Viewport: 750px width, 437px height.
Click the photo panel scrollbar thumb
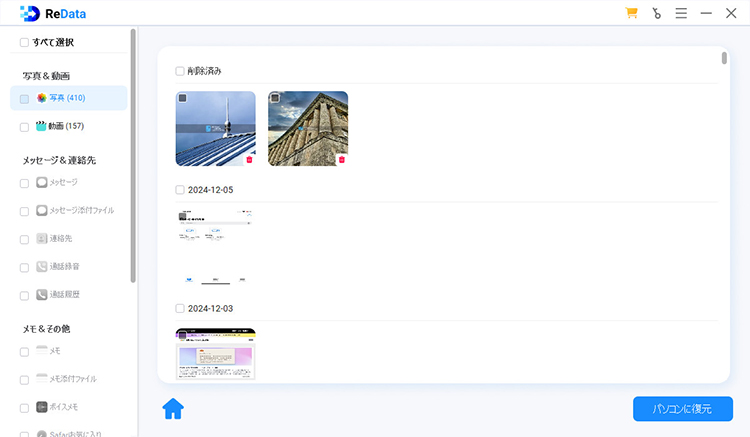click(724, 58)
